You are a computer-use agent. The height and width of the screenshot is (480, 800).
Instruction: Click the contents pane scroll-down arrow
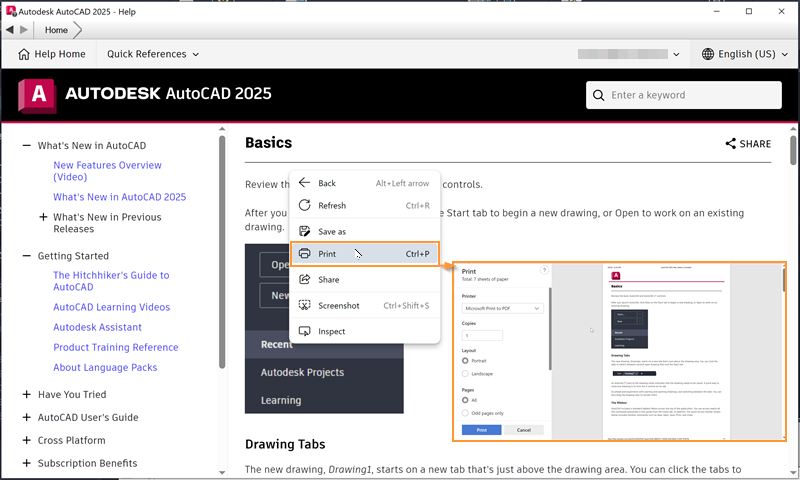pos(222,472)
